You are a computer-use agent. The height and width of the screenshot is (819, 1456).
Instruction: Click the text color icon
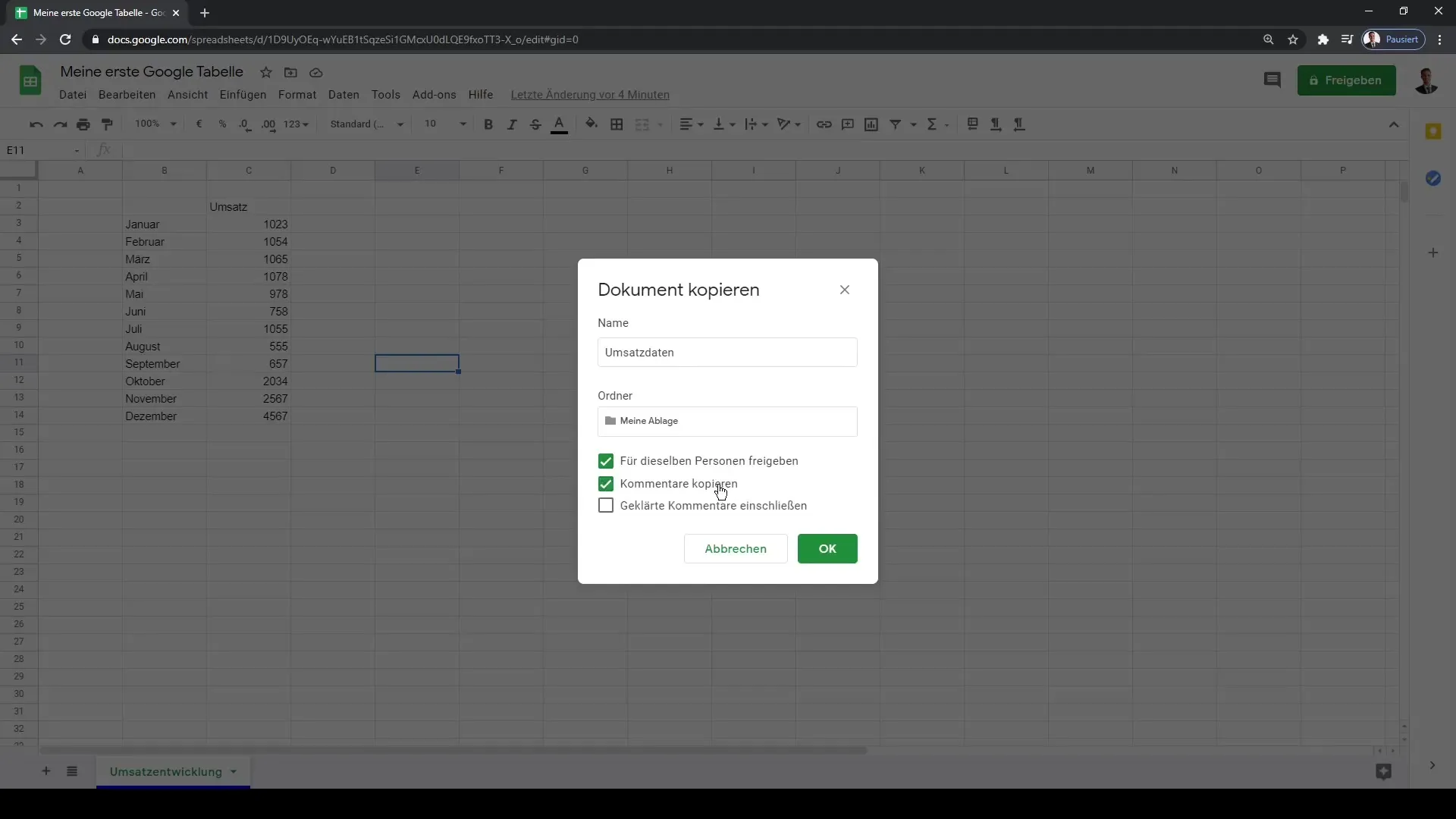559,124
